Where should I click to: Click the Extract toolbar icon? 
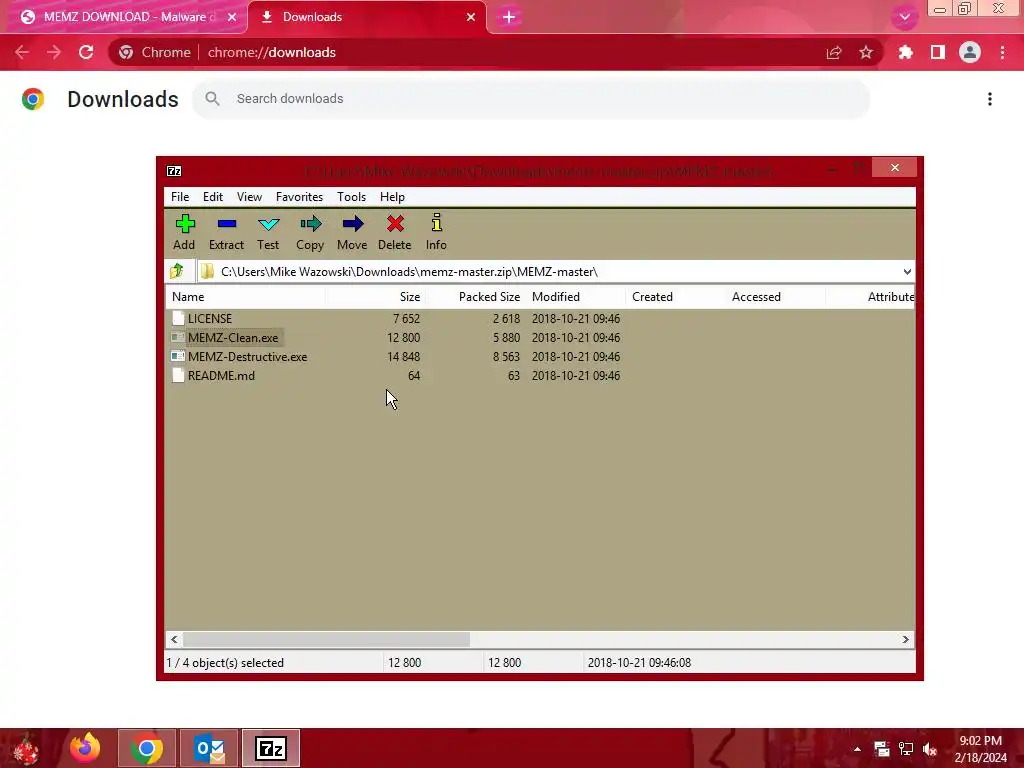[x=227, y=224]
